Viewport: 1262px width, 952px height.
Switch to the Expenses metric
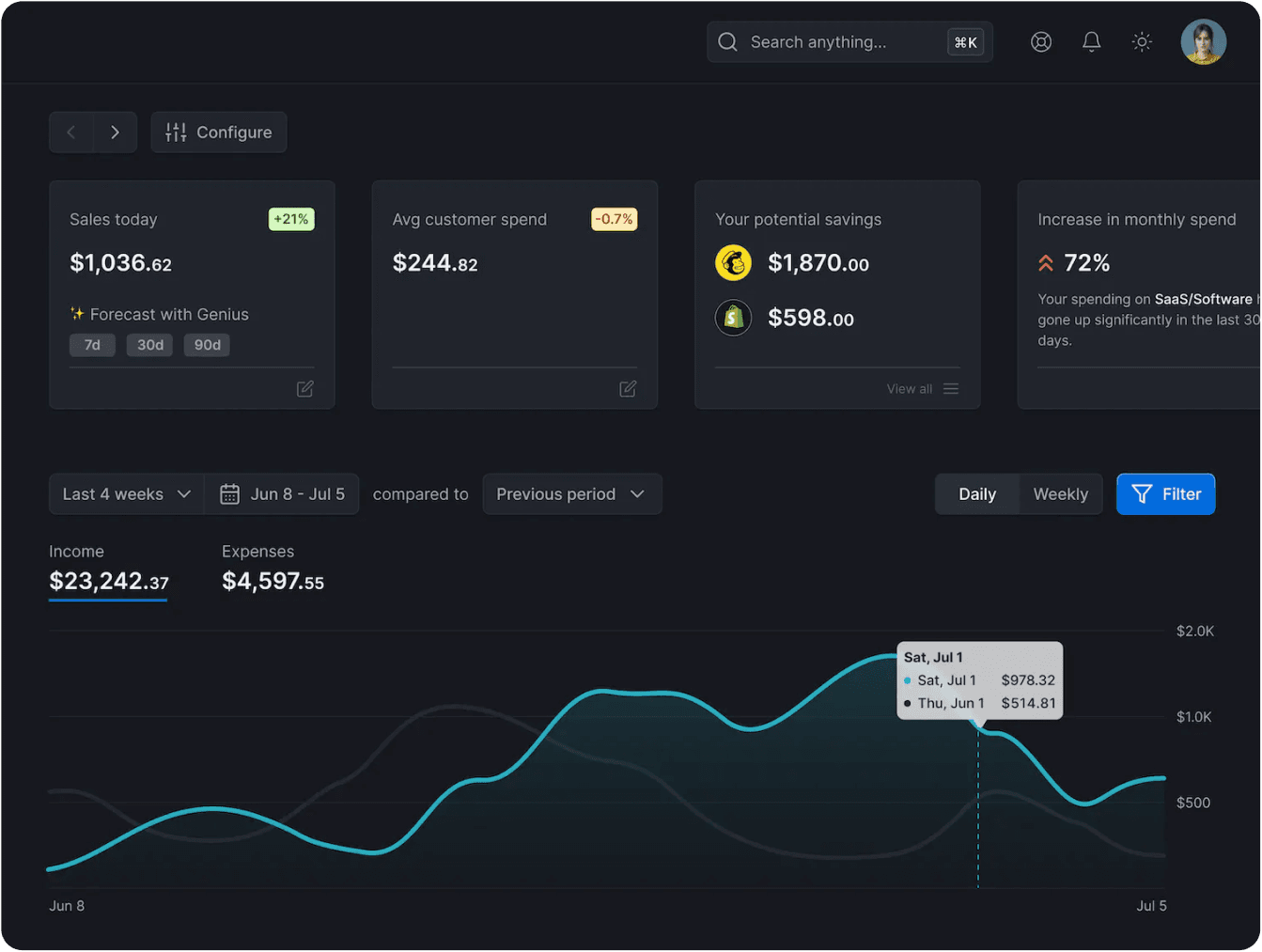pos(273,569)
